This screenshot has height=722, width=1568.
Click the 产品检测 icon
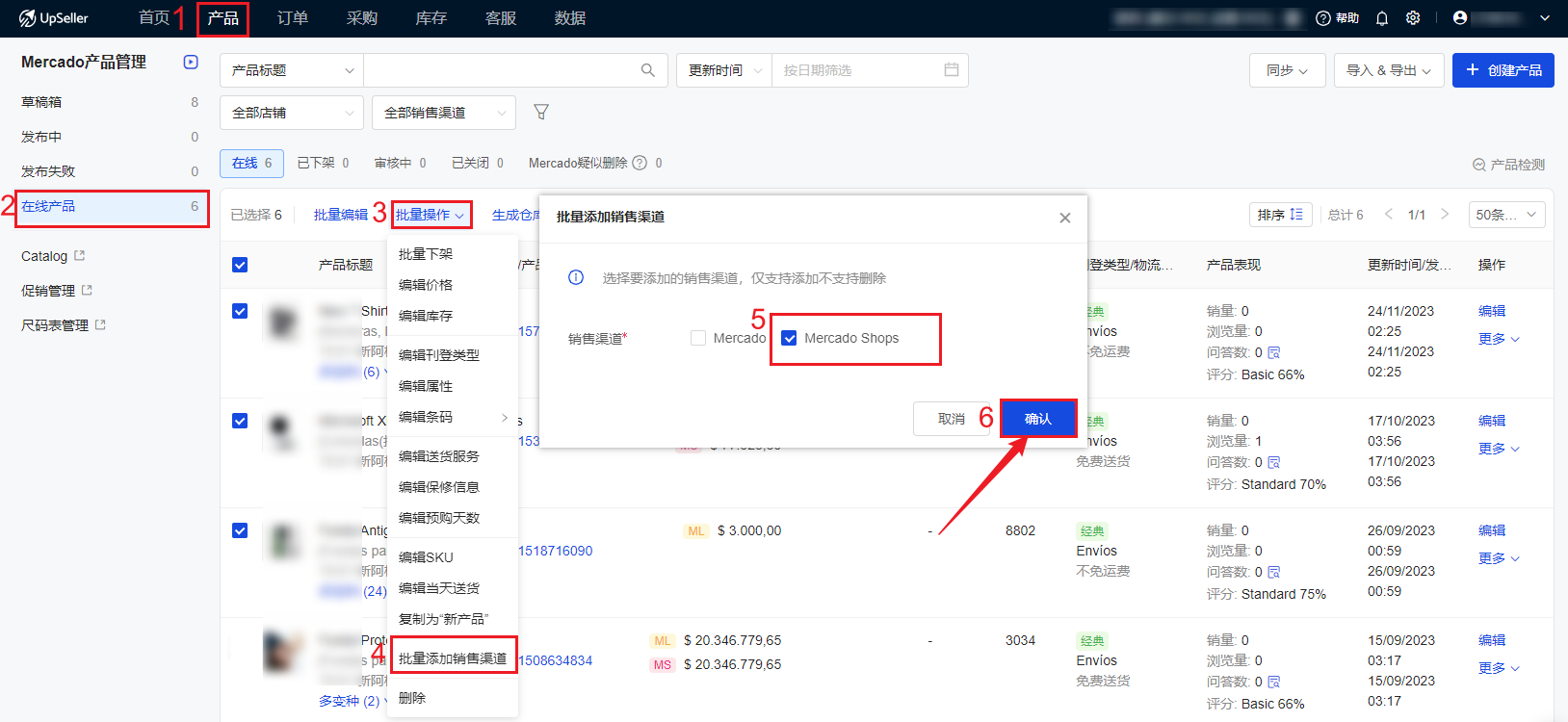point(1479,165)
